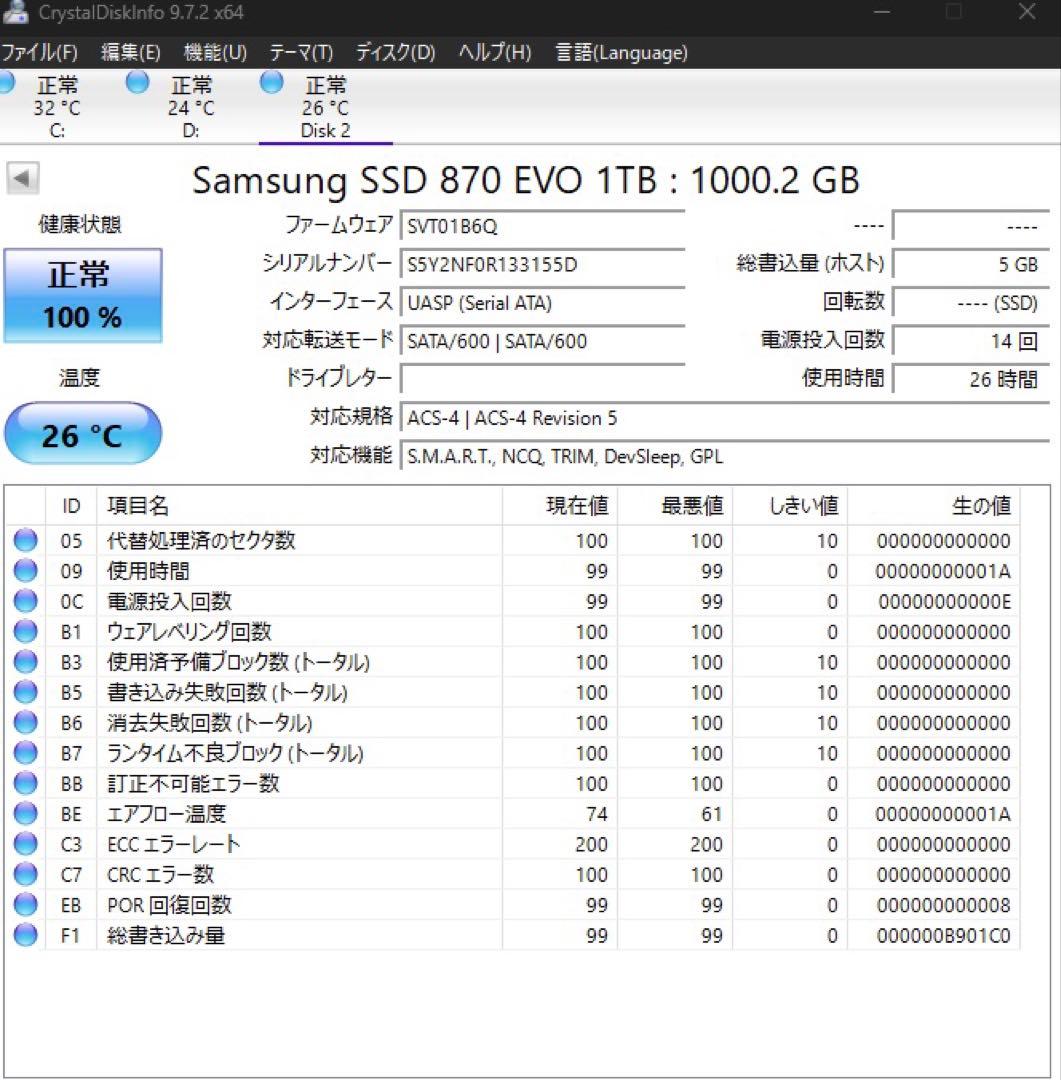Open the テーマ(T) menu
This screenshot has height=1080, width=1061.
click(x=299, y=52)
